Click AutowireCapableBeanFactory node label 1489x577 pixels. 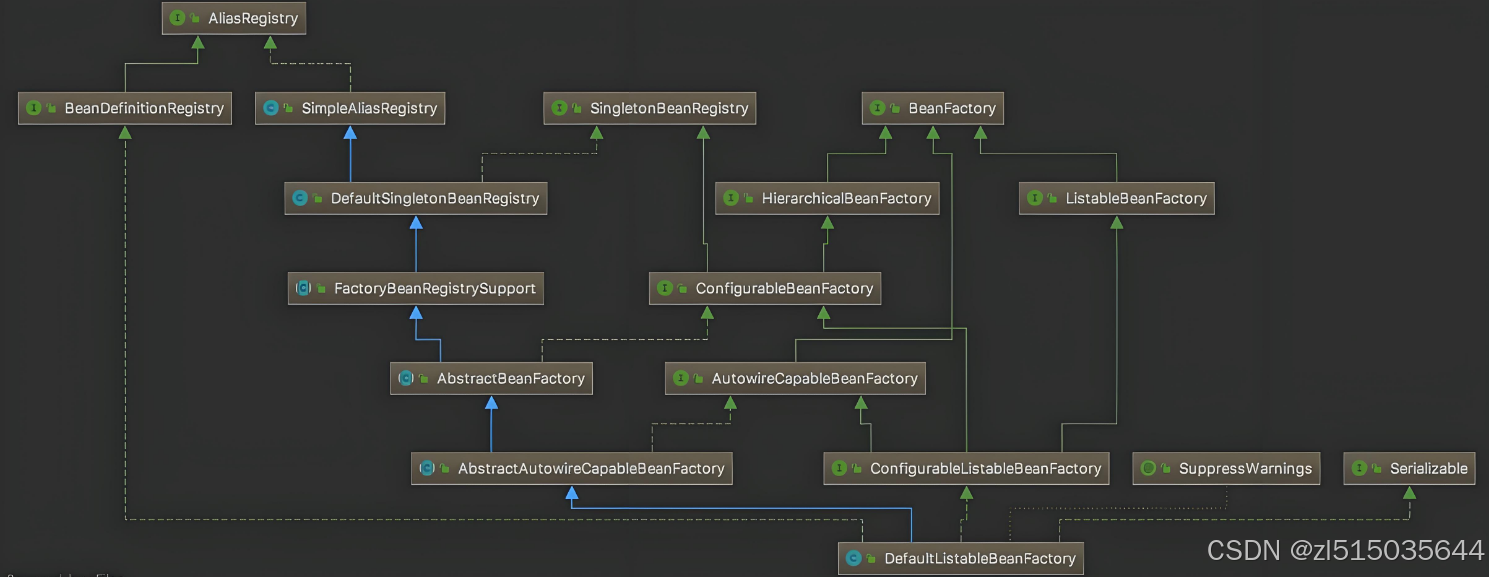(x=814, y=378)
